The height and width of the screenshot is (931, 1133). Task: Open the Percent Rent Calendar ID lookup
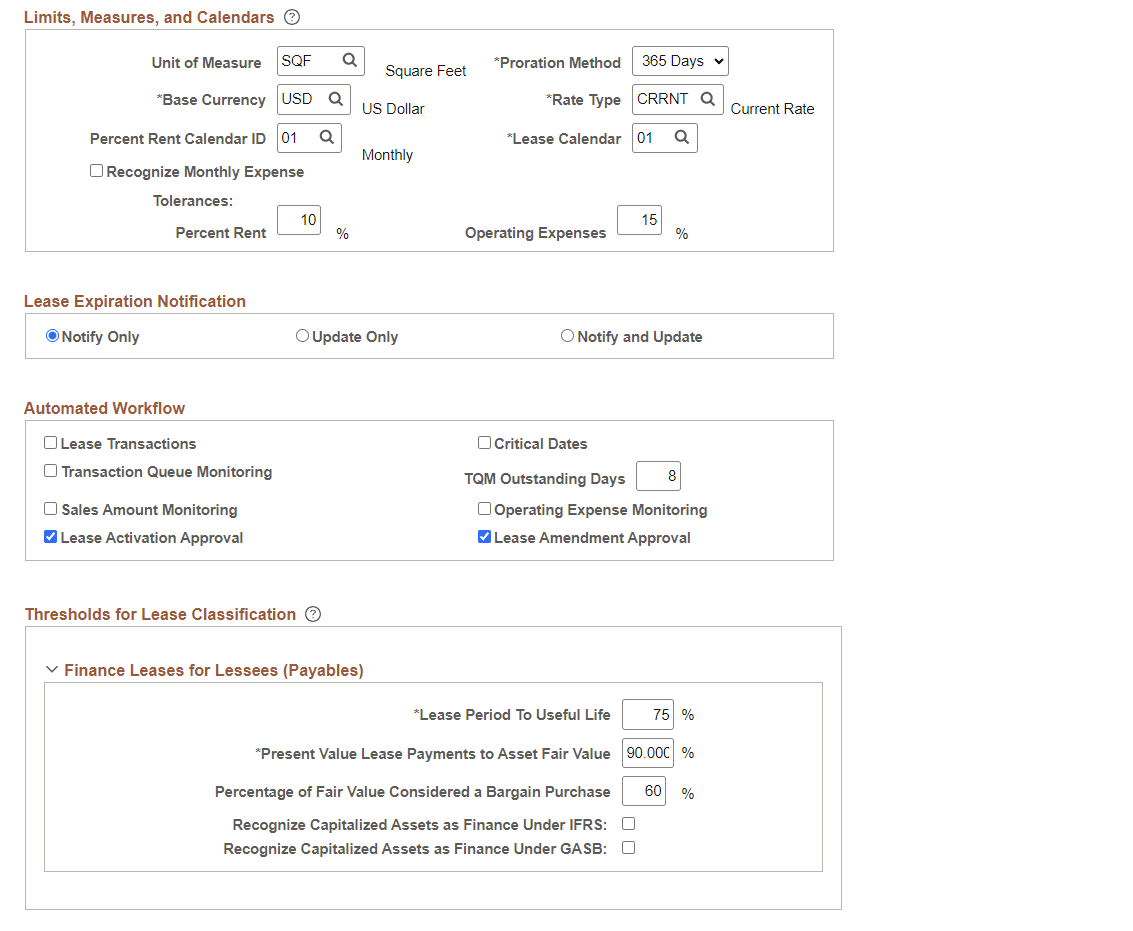(x=326, y=137)
